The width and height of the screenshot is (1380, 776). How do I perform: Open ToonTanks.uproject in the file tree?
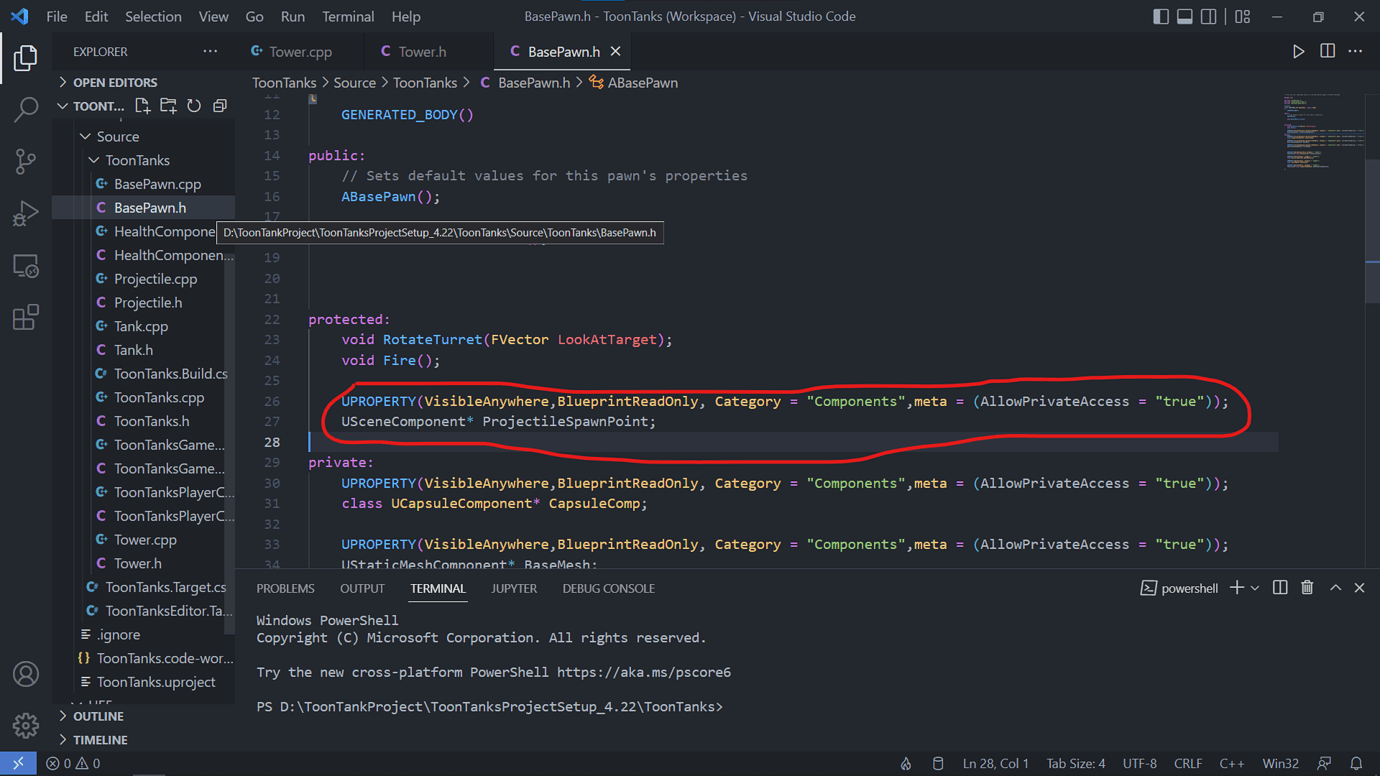tap(143, 682)
